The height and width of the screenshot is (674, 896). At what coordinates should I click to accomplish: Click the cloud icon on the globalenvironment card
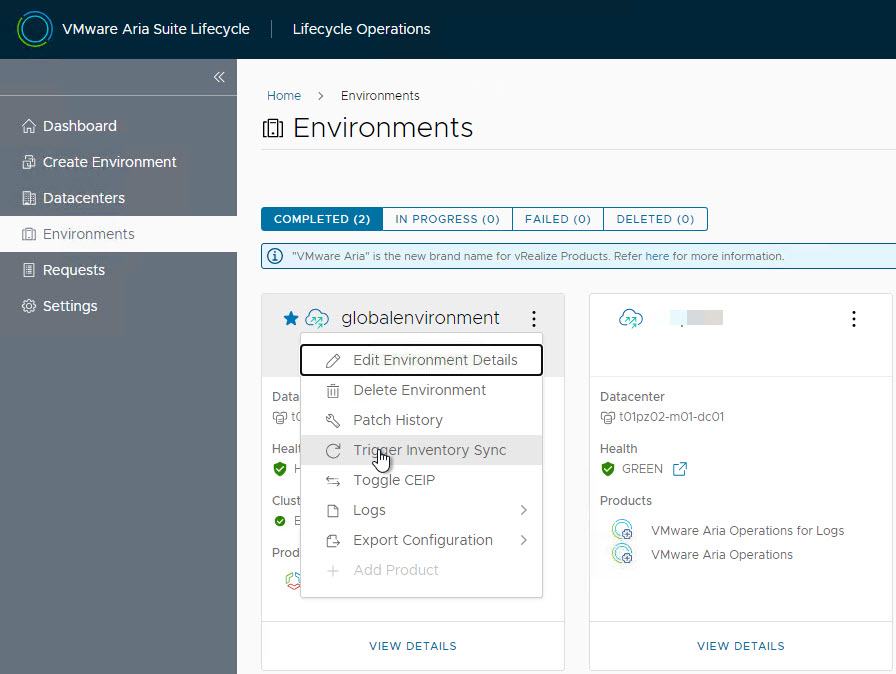pyautogui.click(x=318, y=317)
